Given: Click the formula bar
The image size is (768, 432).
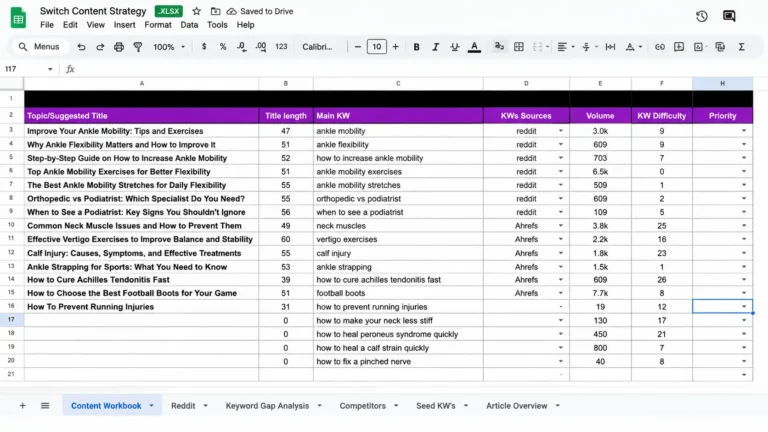Looking at the screenshot, I should pyautogui.click(x=421, y=69).
